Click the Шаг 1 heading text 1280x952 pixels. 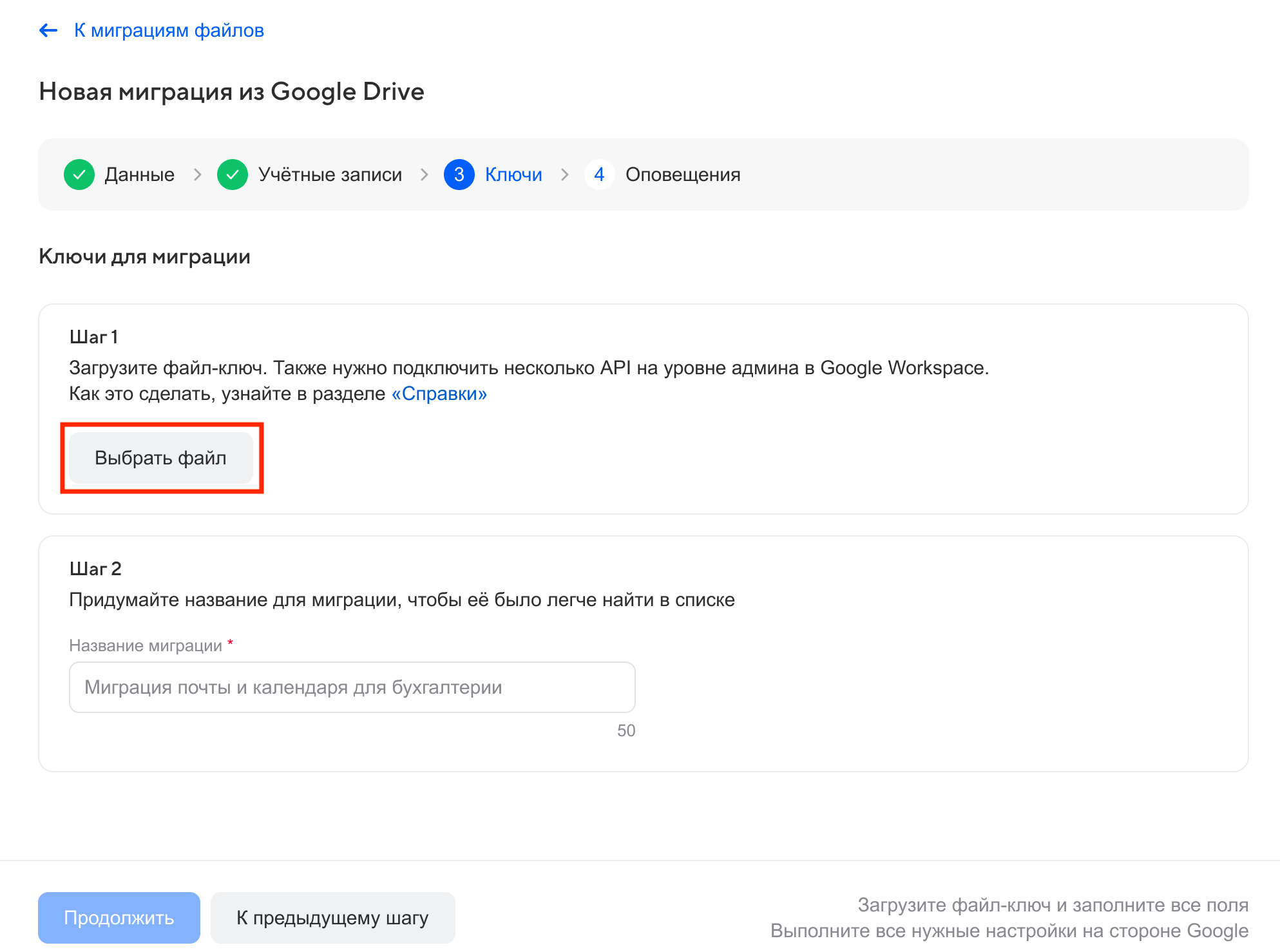tap(94, 337)
